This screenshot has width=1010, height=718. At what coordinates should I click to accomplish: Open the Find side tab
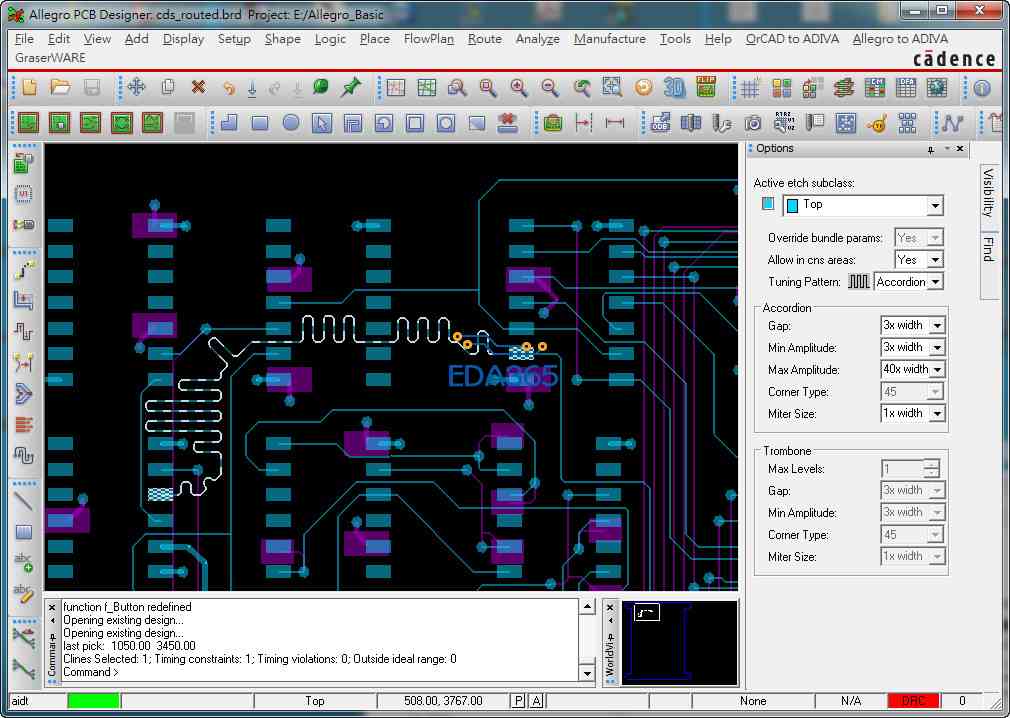click(x=988, y=248)
